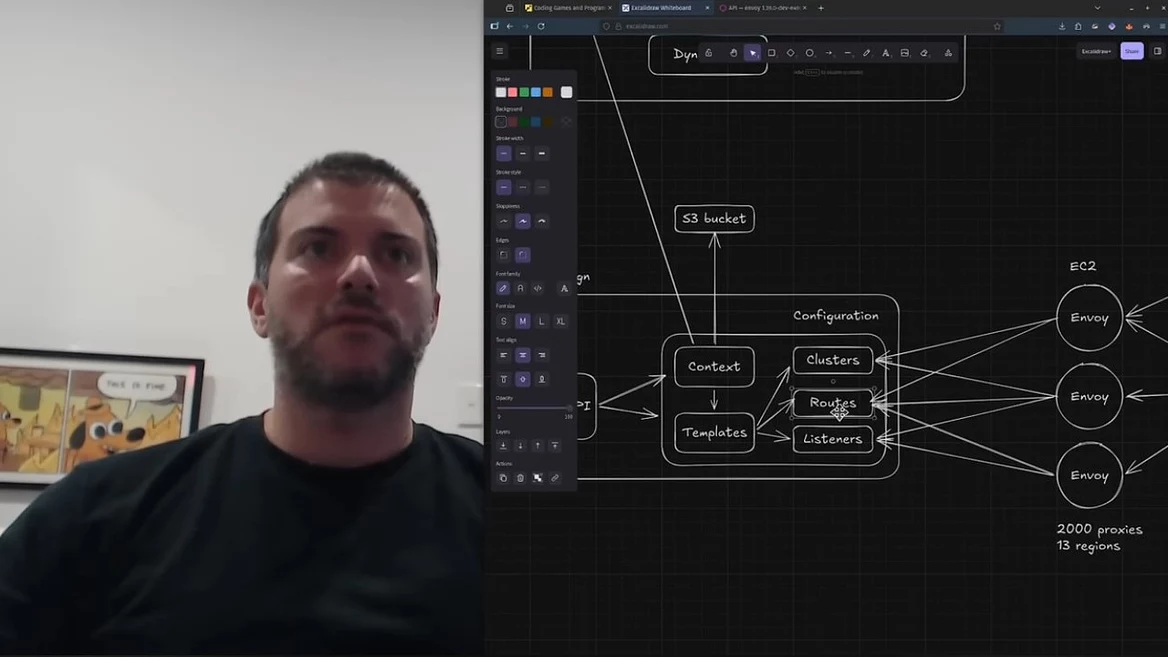1168x657 pixels.
Task: Open a new browser tab
Action: point(821,8)
